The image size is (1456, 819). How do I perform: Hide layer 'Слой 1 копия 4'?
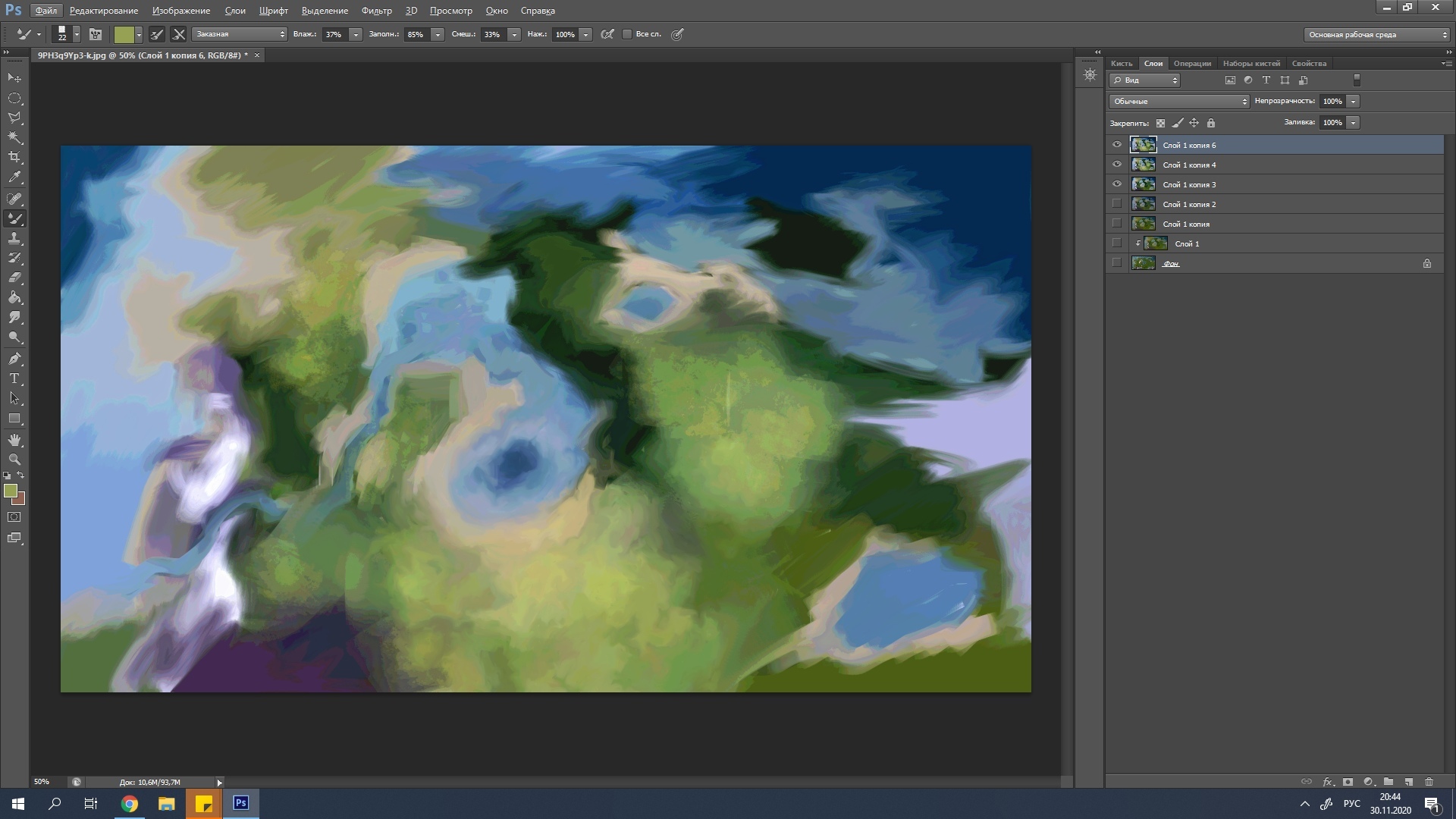1116,165
